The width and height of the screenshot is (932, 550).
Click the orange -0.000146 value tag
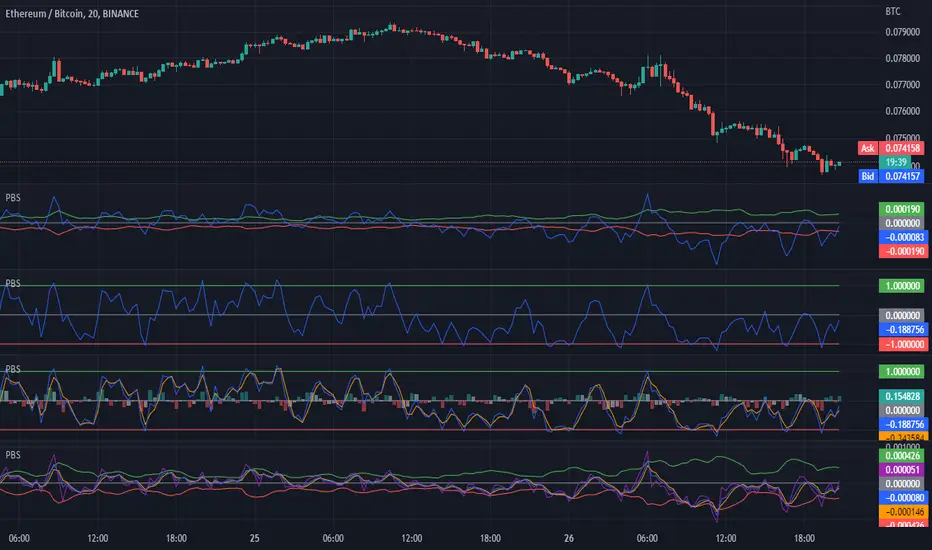[903, 511]
